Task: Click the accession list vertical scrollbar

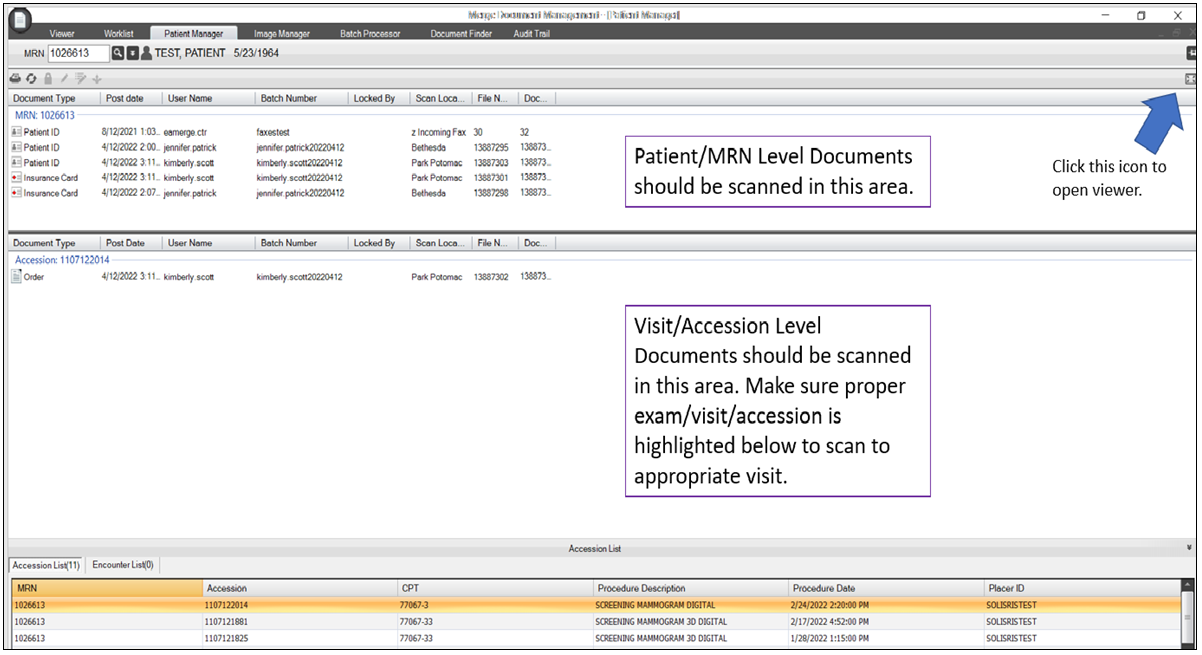Action: click(x=1188, y=615)
